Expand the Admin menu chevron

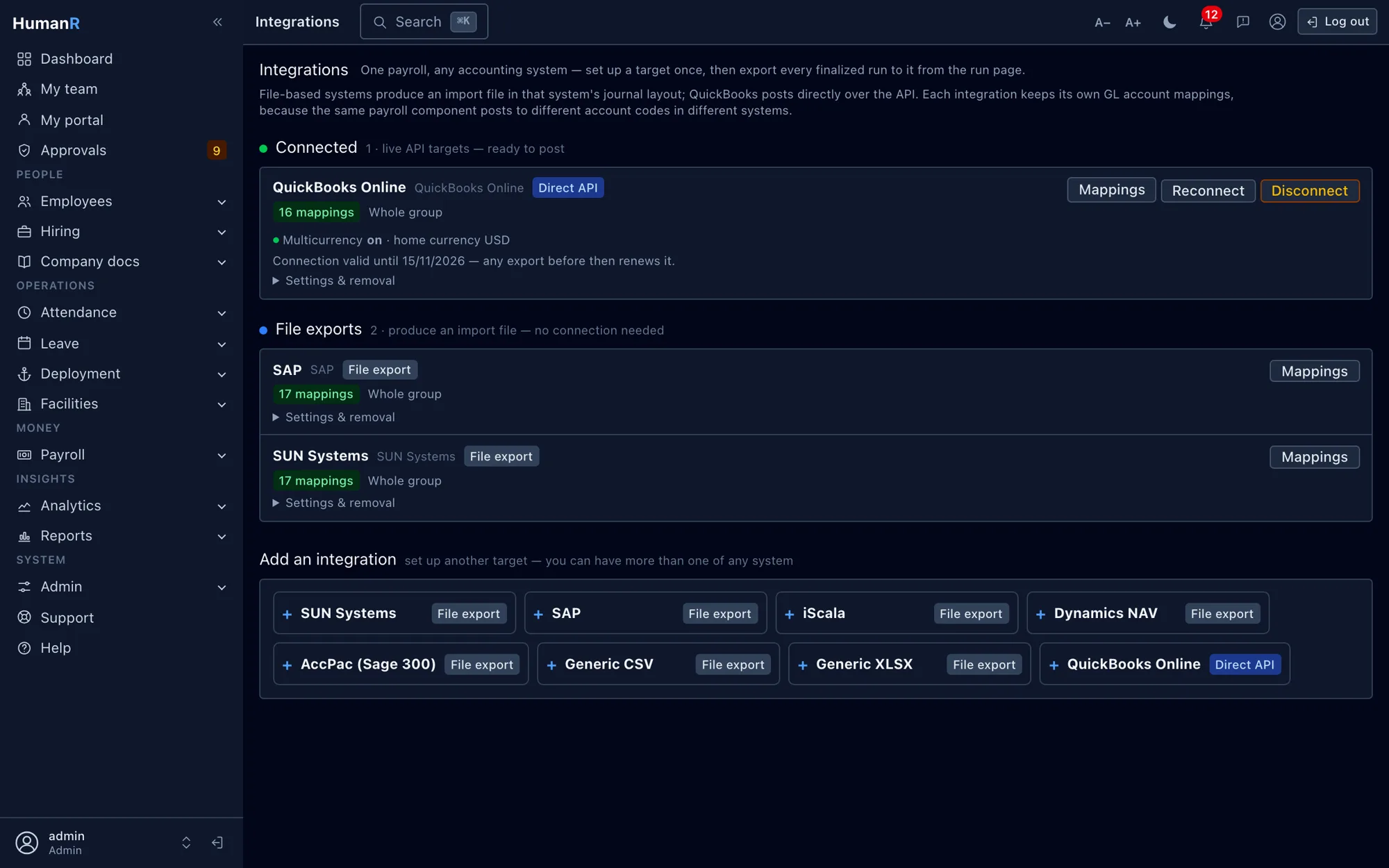222,588
